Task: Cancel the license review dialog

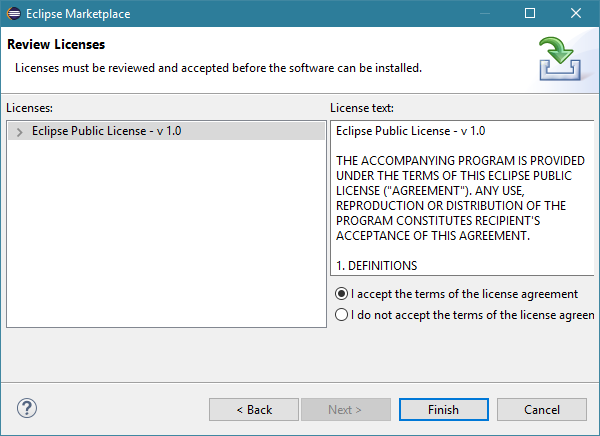Action: pos(541,410)
